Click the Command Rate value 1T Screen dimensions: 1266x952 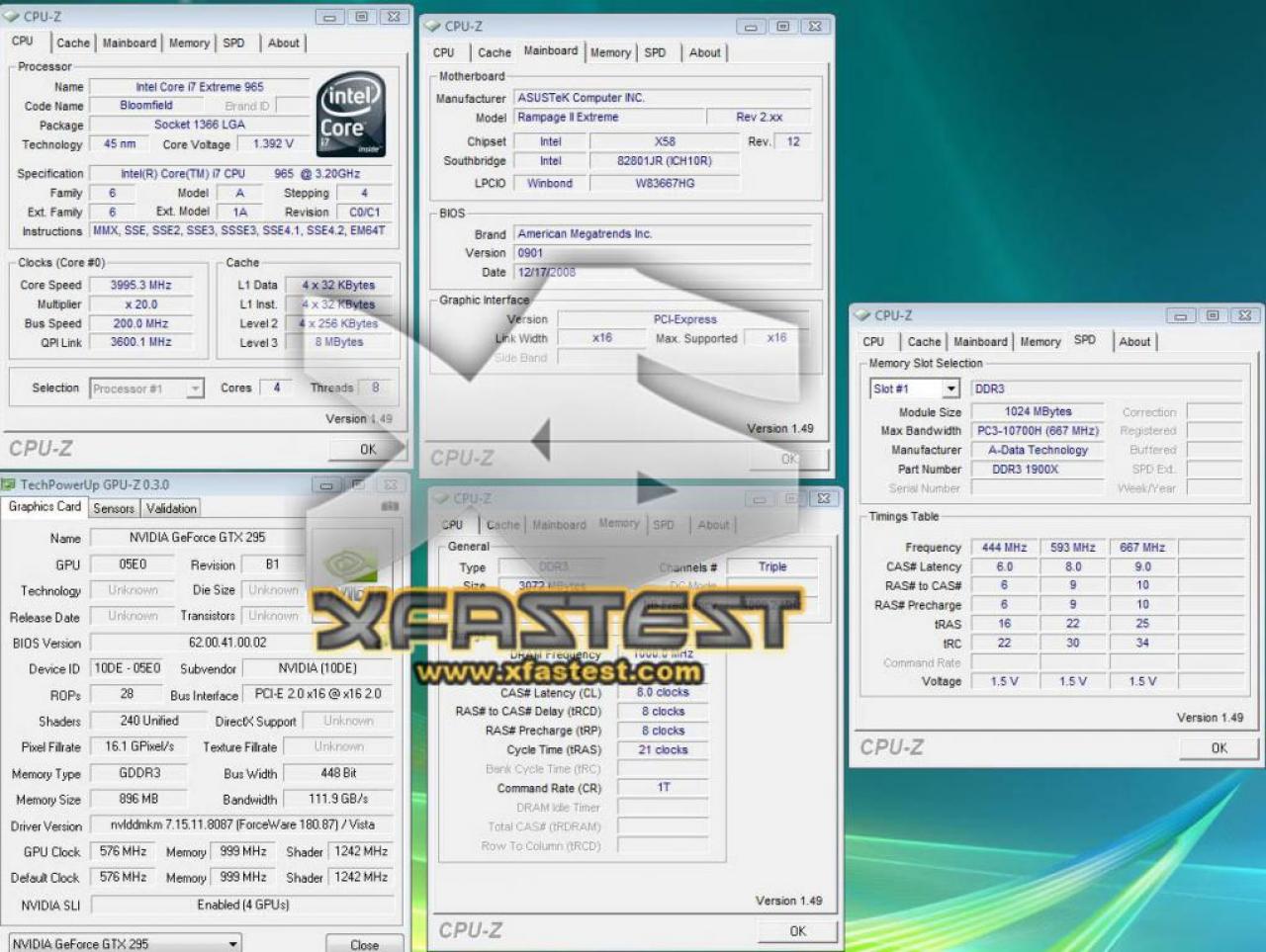[x=663, y=788]
